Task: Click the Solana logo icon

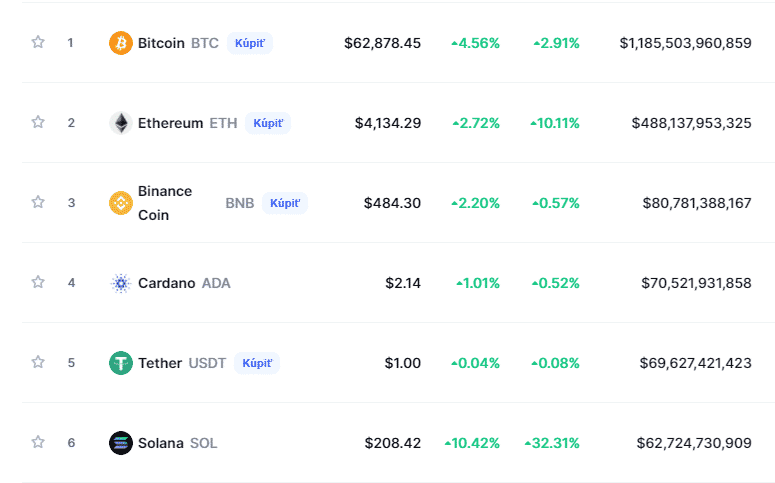Action: (x=120, y=443)
